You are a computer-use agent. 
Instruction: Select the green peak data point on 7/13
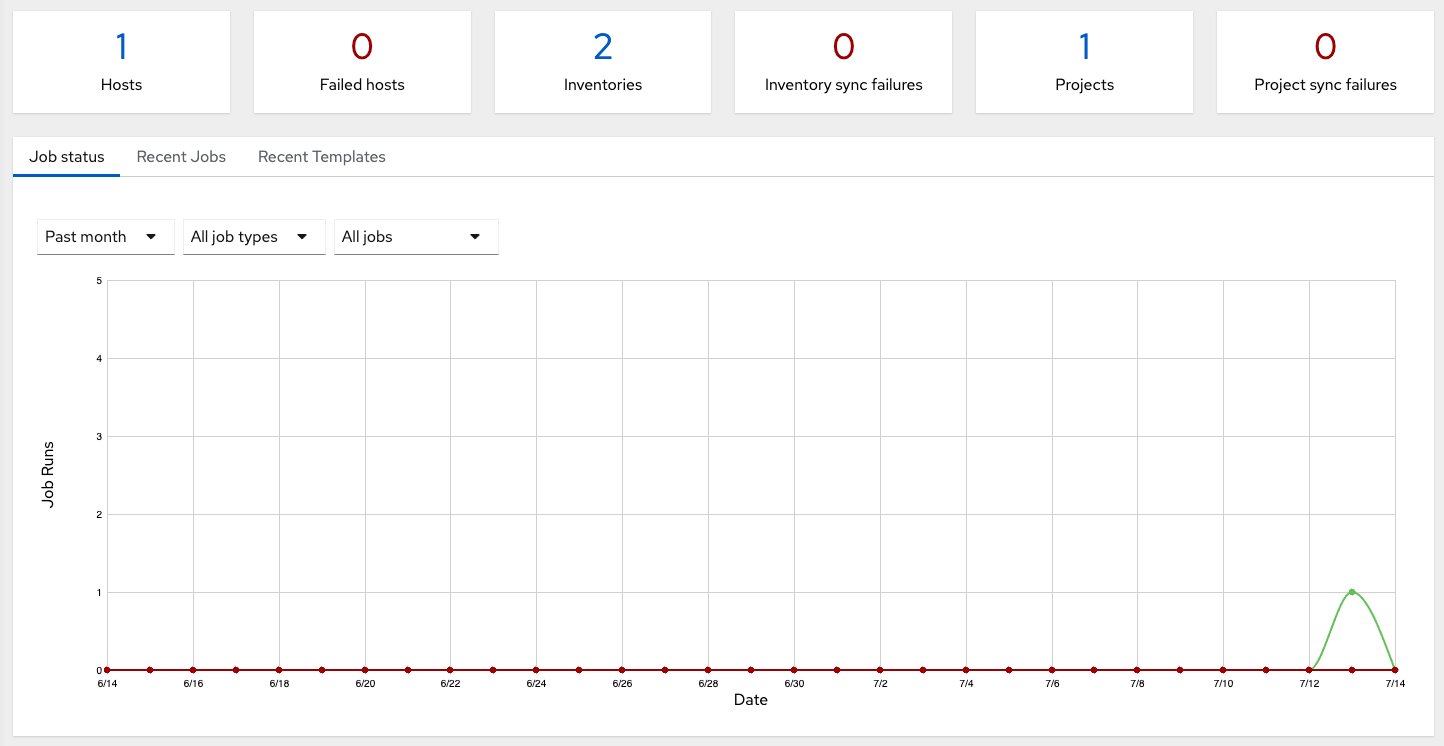tap(1352, 592)
